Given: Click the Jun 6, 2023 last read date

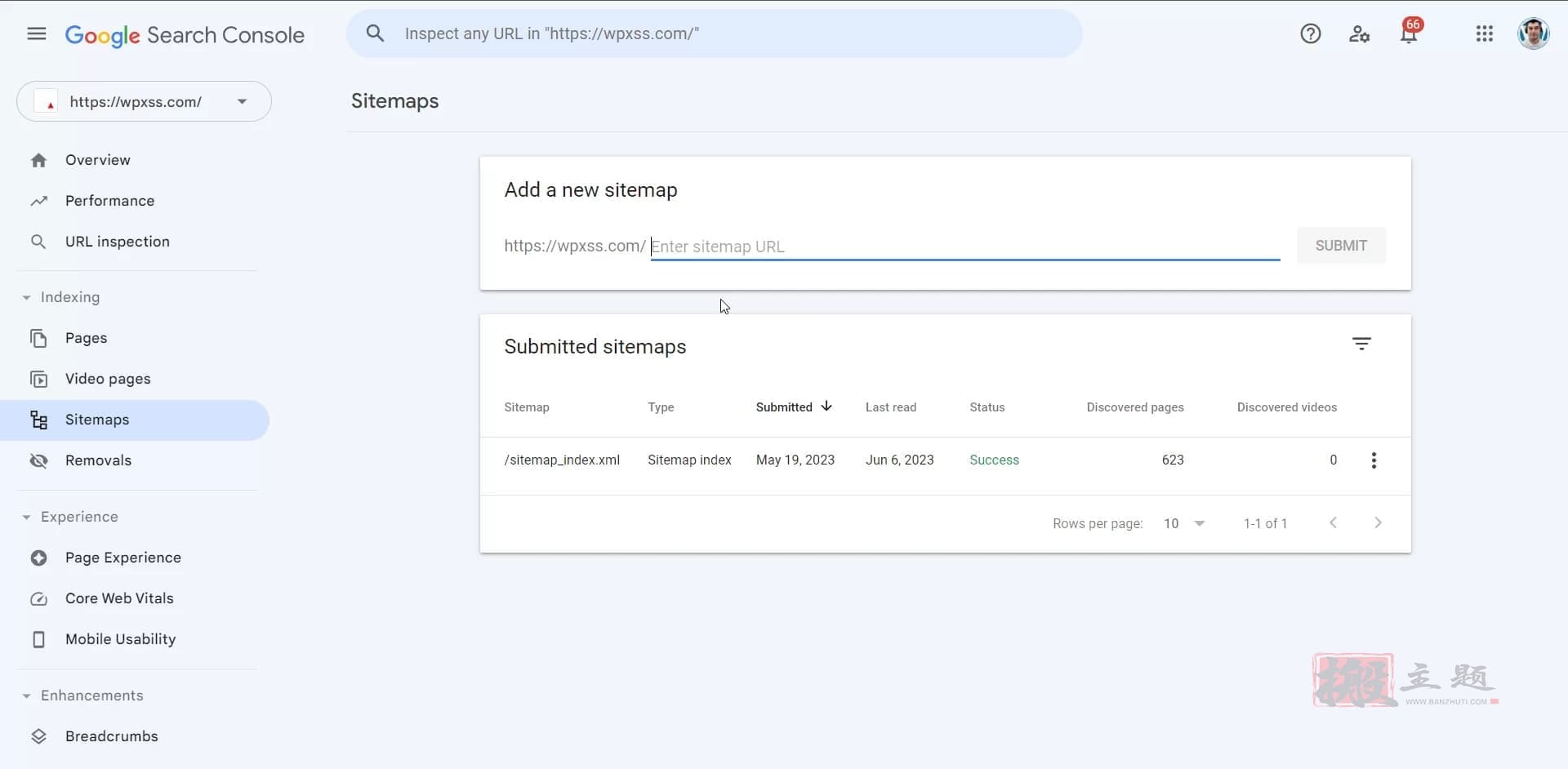Looking at the screenshot, I should [900, 460].
